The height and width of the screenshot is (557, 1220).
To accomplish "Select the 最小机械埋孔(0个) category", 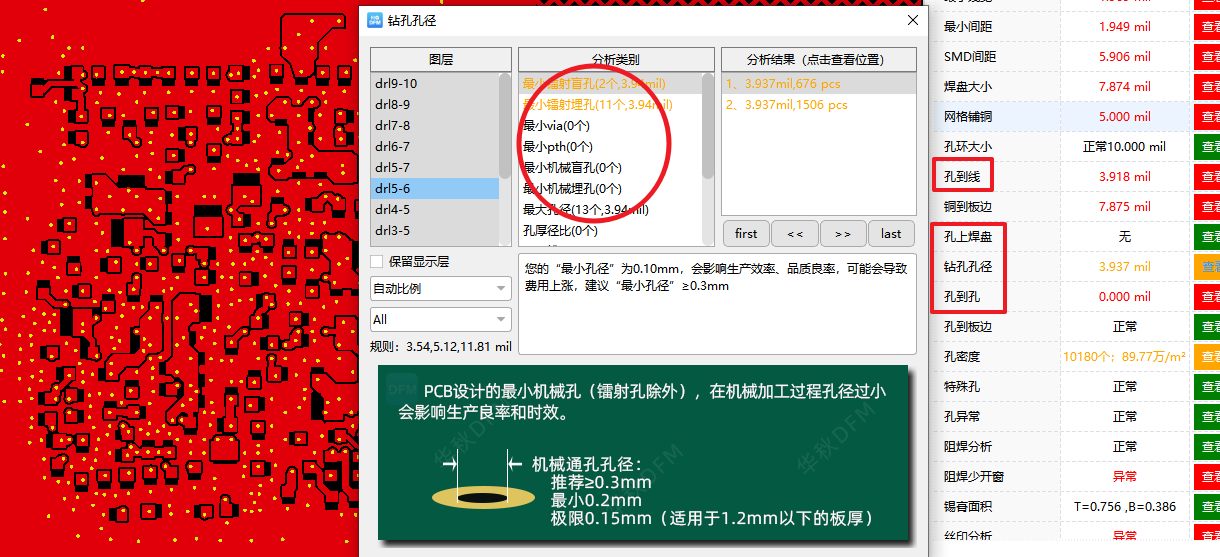I will coord(610,189).
